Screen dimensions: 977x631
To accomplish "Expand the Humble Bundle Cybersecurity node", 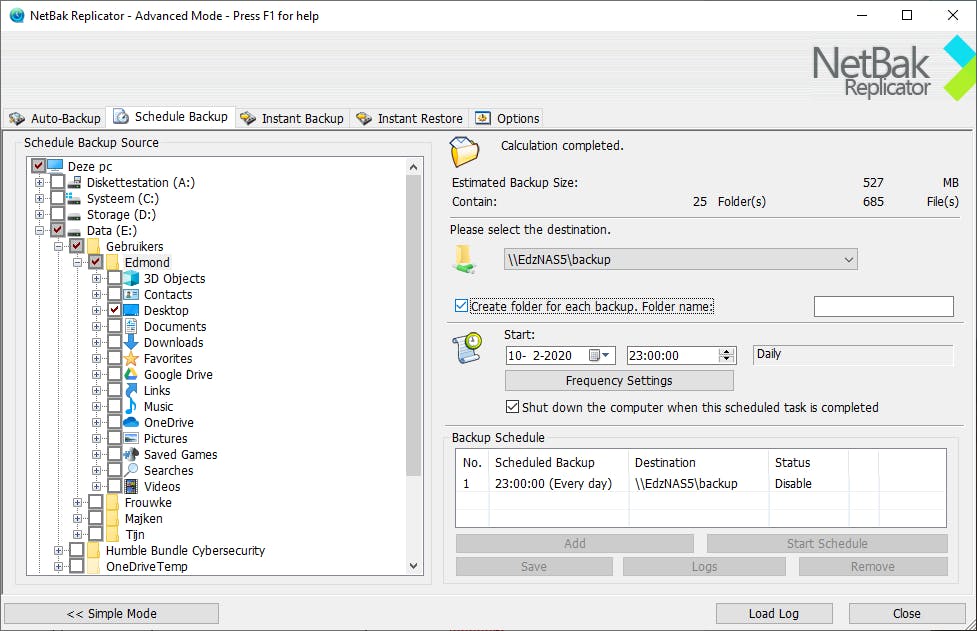I will click(x=59, y=551).
